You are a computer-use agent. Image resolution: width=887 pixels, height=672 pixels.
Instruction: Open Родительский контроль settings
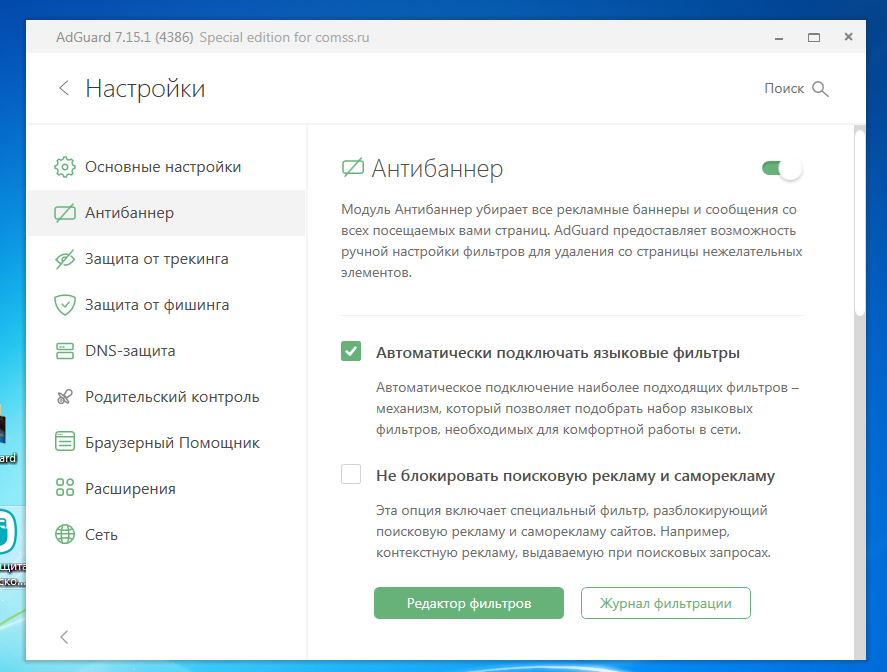166,397
